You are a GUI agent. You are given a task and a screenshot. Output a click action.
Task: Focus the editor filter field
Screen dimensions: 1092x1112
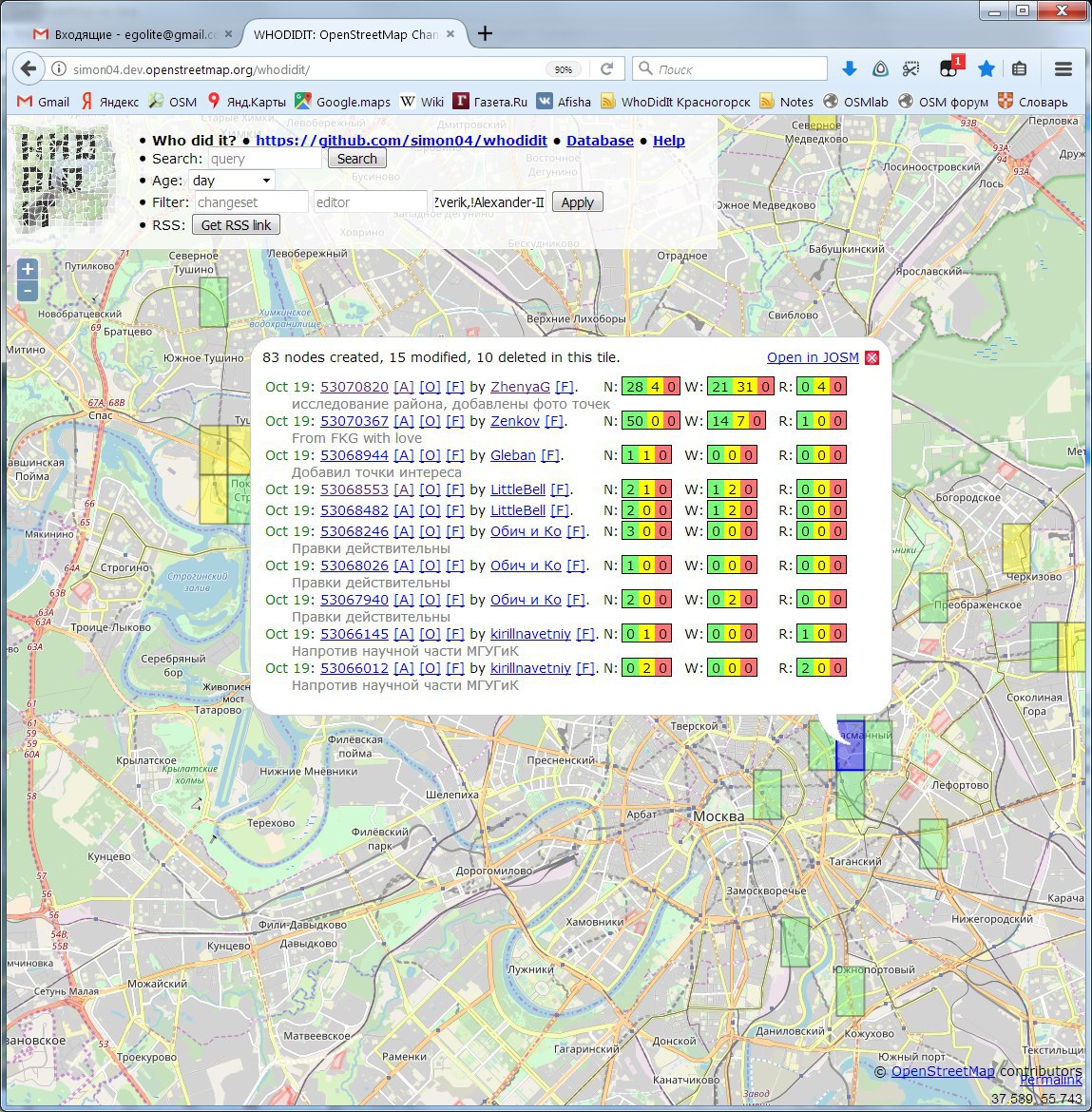coord(370,202)
